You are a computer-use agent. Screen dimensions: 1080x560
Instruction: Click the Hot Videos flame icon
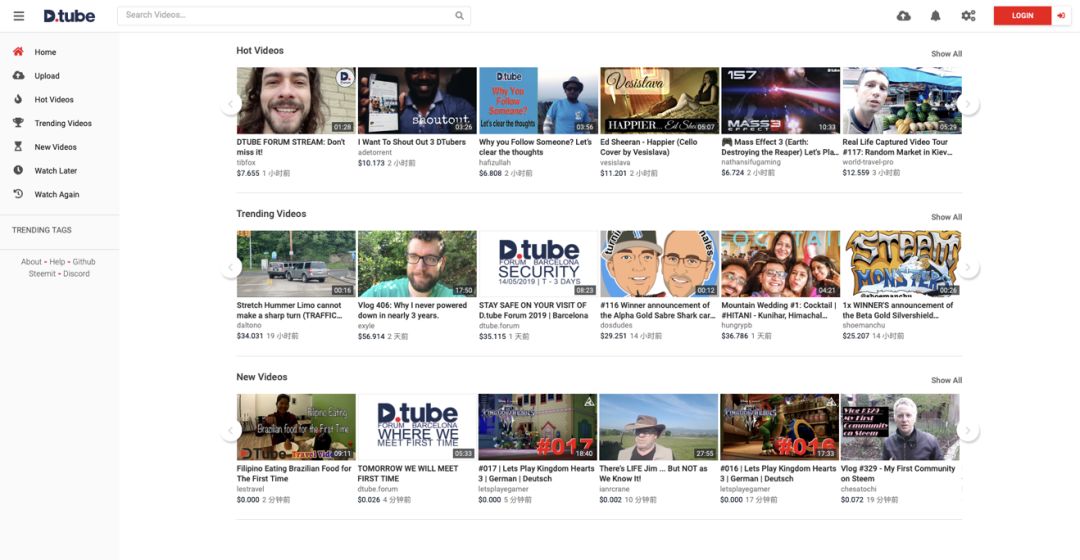(x=19, y=99)
